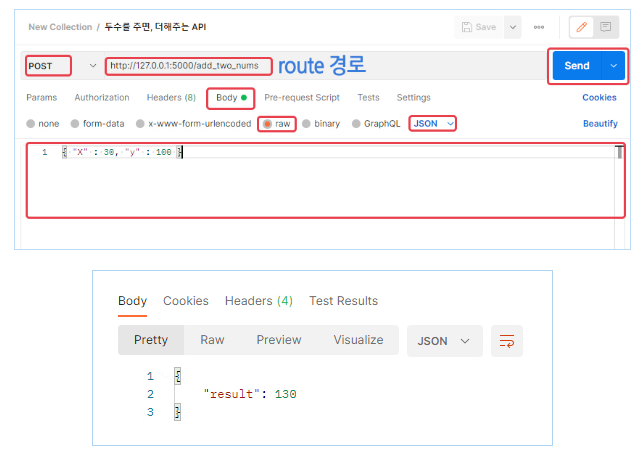This screenshot has height=463, width=637.
Task: Click line number 3 in the response
Action: 150,412
